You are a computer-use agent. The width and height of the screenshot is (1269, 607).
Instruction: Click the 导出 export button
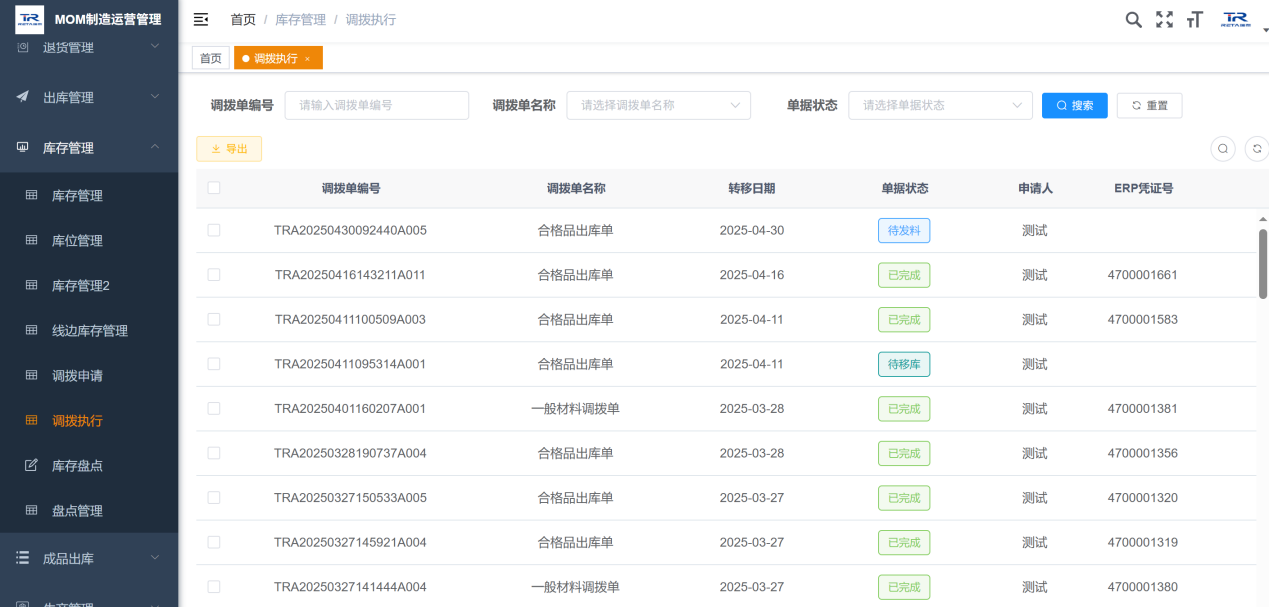tap(229, 149)
